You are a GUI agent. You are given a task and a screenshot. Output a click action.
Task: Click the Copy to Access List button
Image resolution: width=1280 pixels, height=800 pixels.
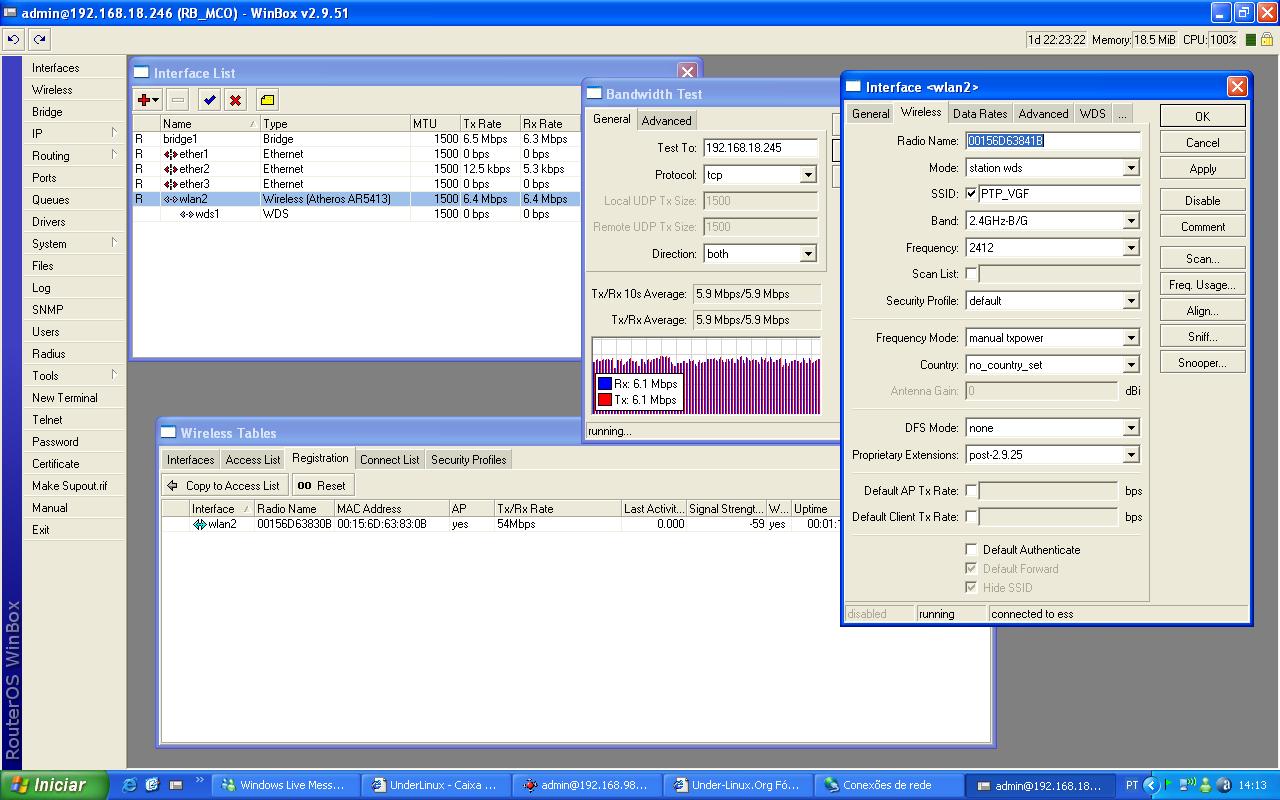pyautogui.click(x=225, y=485)
